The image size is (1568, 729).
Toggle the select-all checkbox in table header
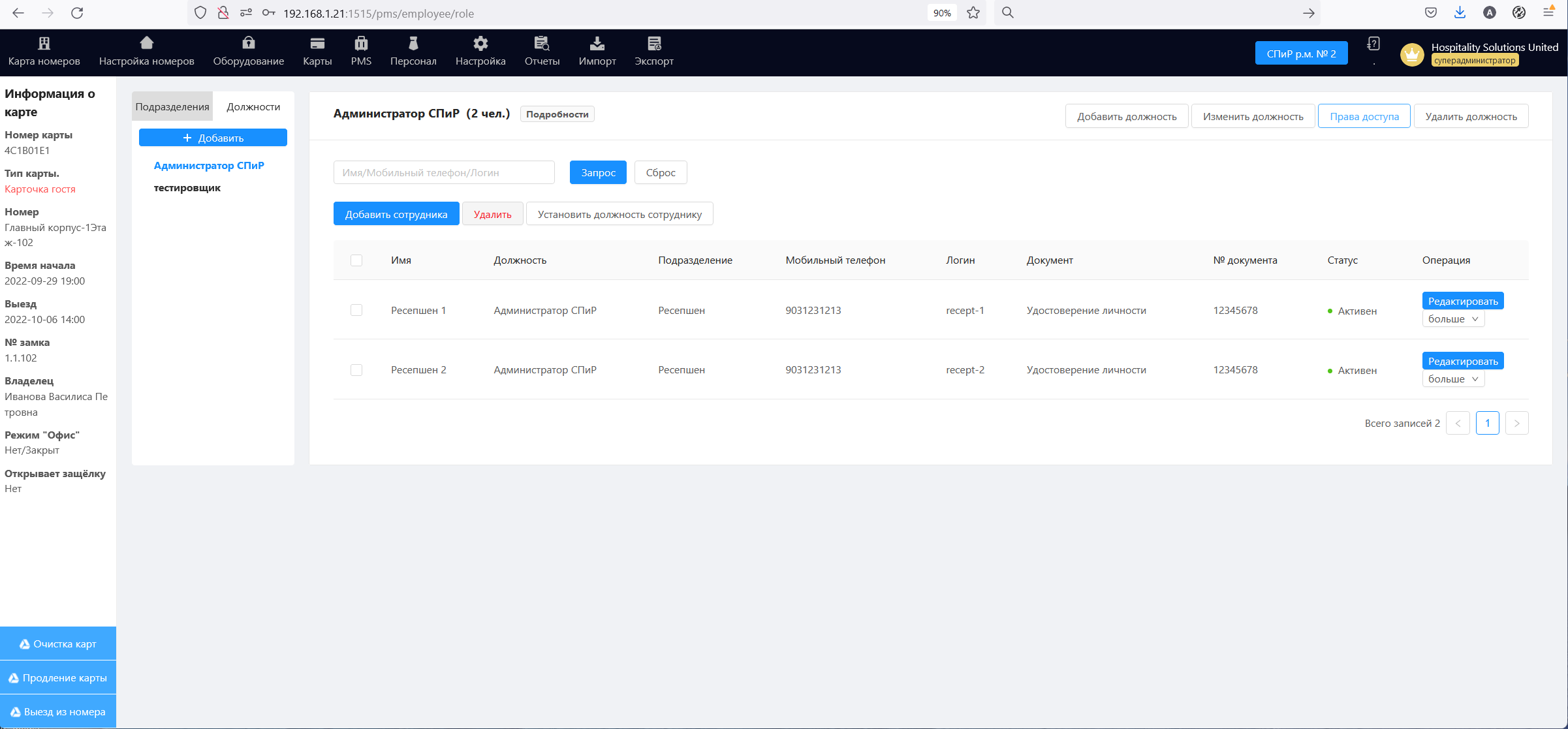click(x=356, y=260)
